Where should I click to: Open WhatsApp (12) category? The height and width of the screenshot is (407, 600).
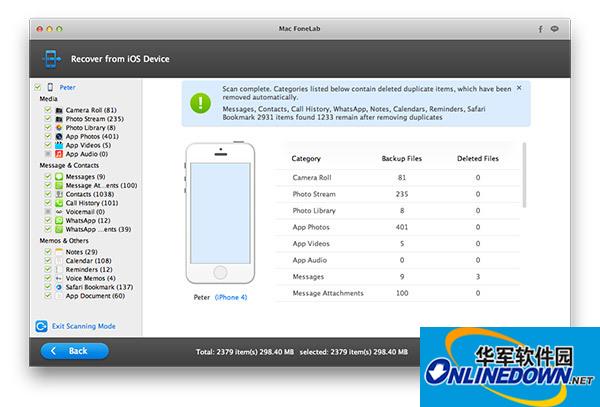tap(88, 221)
